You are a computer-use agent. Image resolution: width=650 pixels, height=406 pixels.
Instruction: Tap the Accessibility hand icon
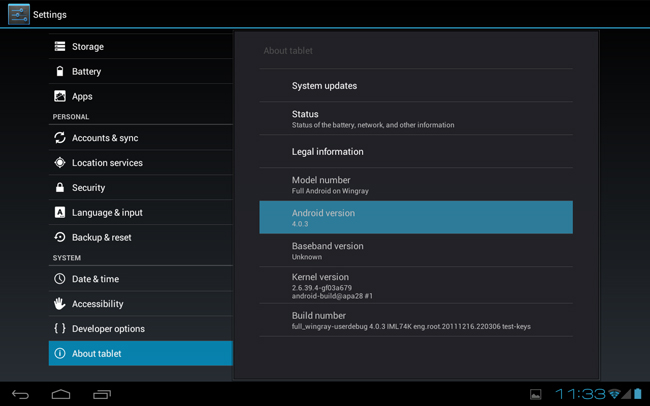point(60,304)
